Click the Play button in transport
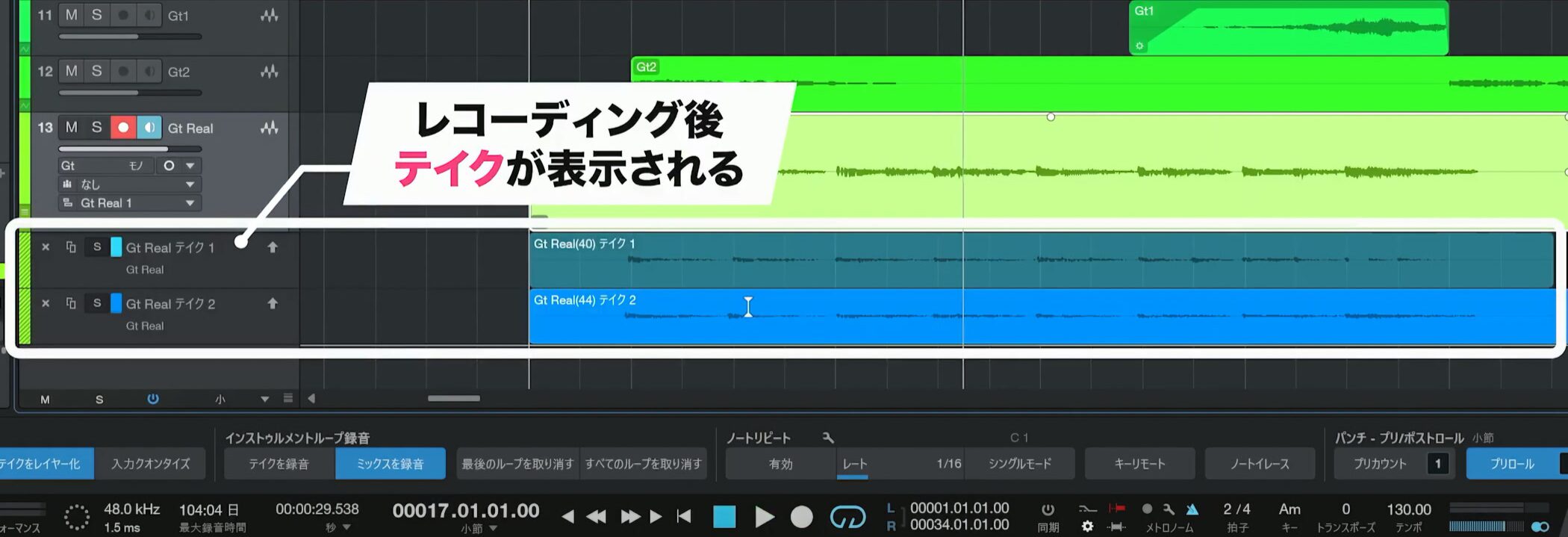Image resolution: width=1568 pixels, height=537 pixels. pyautogui.click(x=764, y=517)
